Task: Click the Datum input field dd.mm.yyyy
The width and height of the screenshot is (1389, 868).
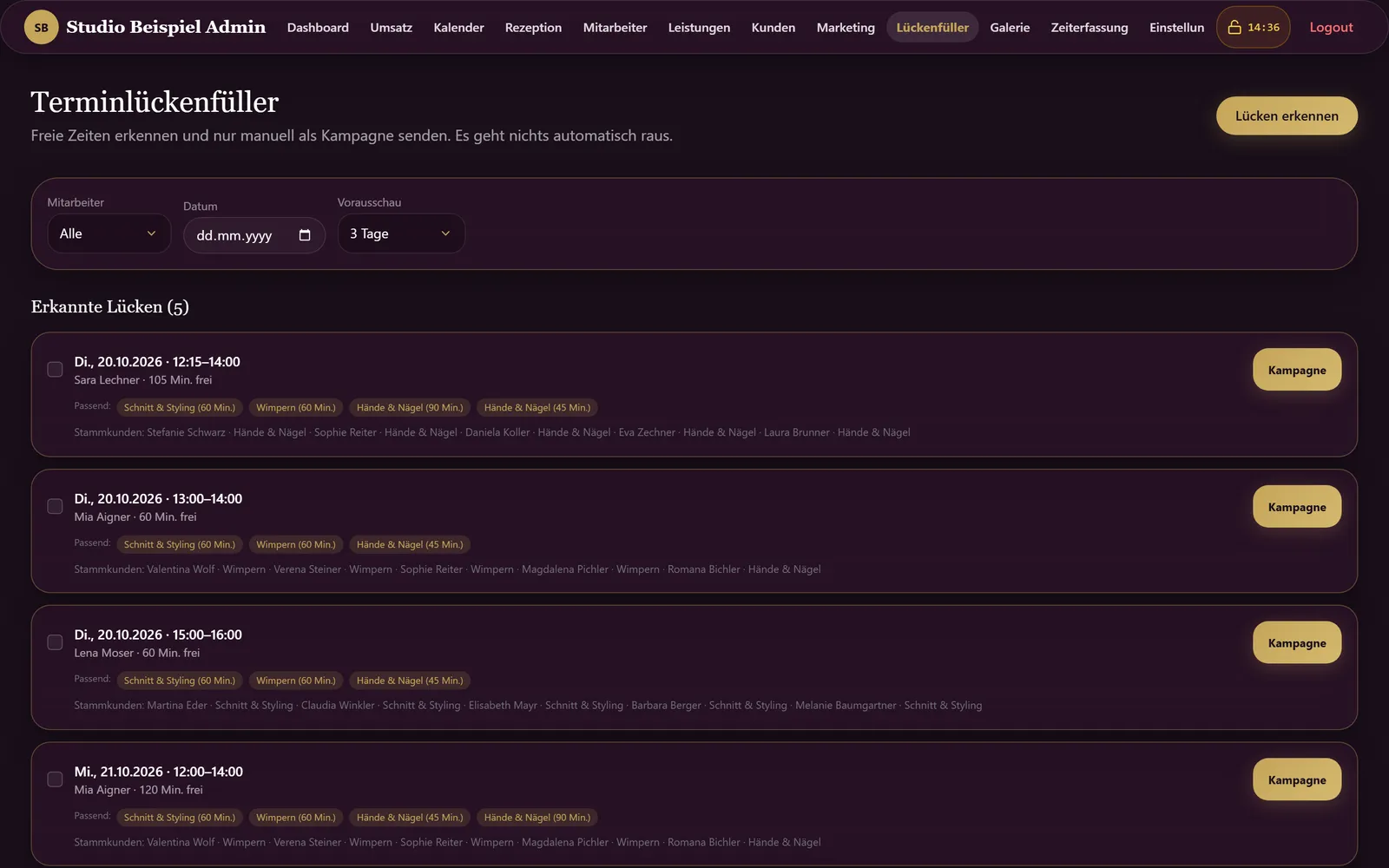Action: [253, 235]
